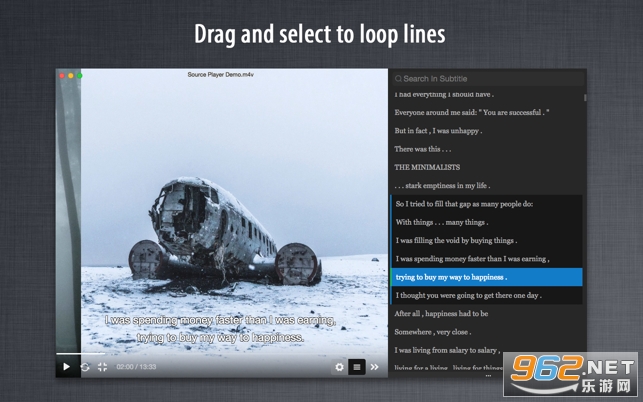643x402 pixels.
Task: Click subtitle 'With things . . . many things'
Action: tap(442, 222)
